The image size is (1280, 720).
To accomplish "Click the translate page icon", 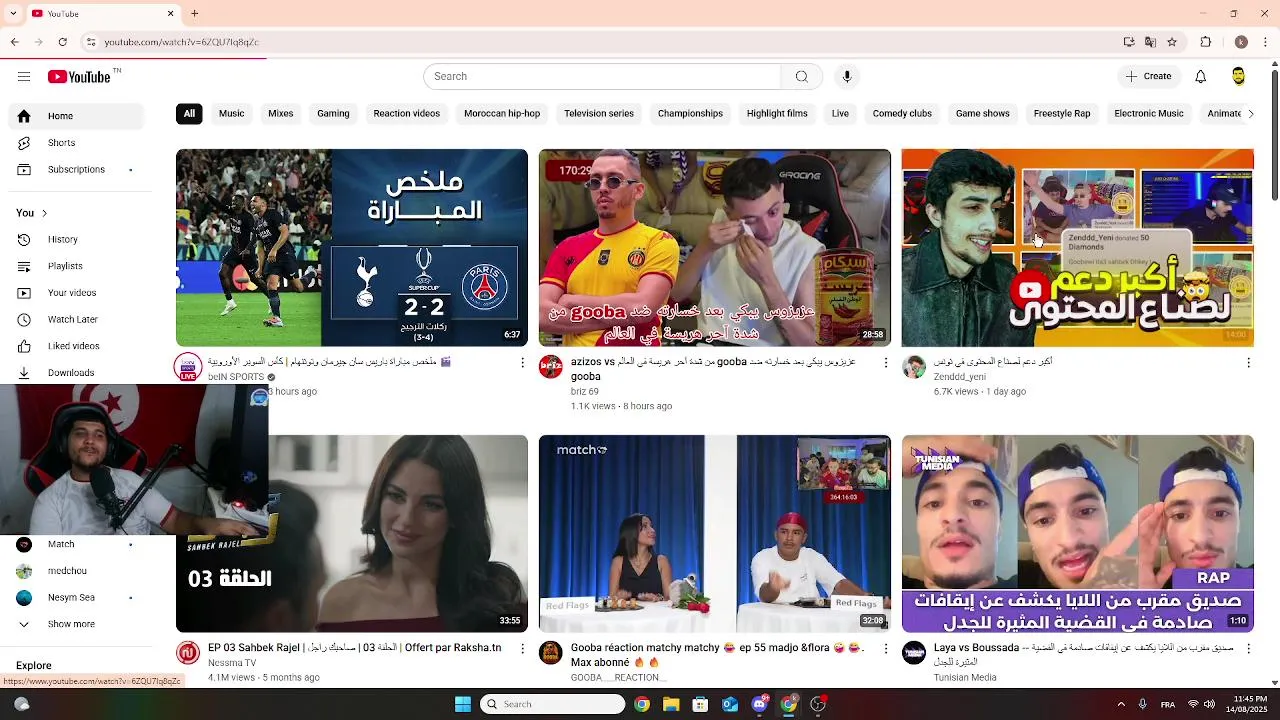I will click(1150, 42).
